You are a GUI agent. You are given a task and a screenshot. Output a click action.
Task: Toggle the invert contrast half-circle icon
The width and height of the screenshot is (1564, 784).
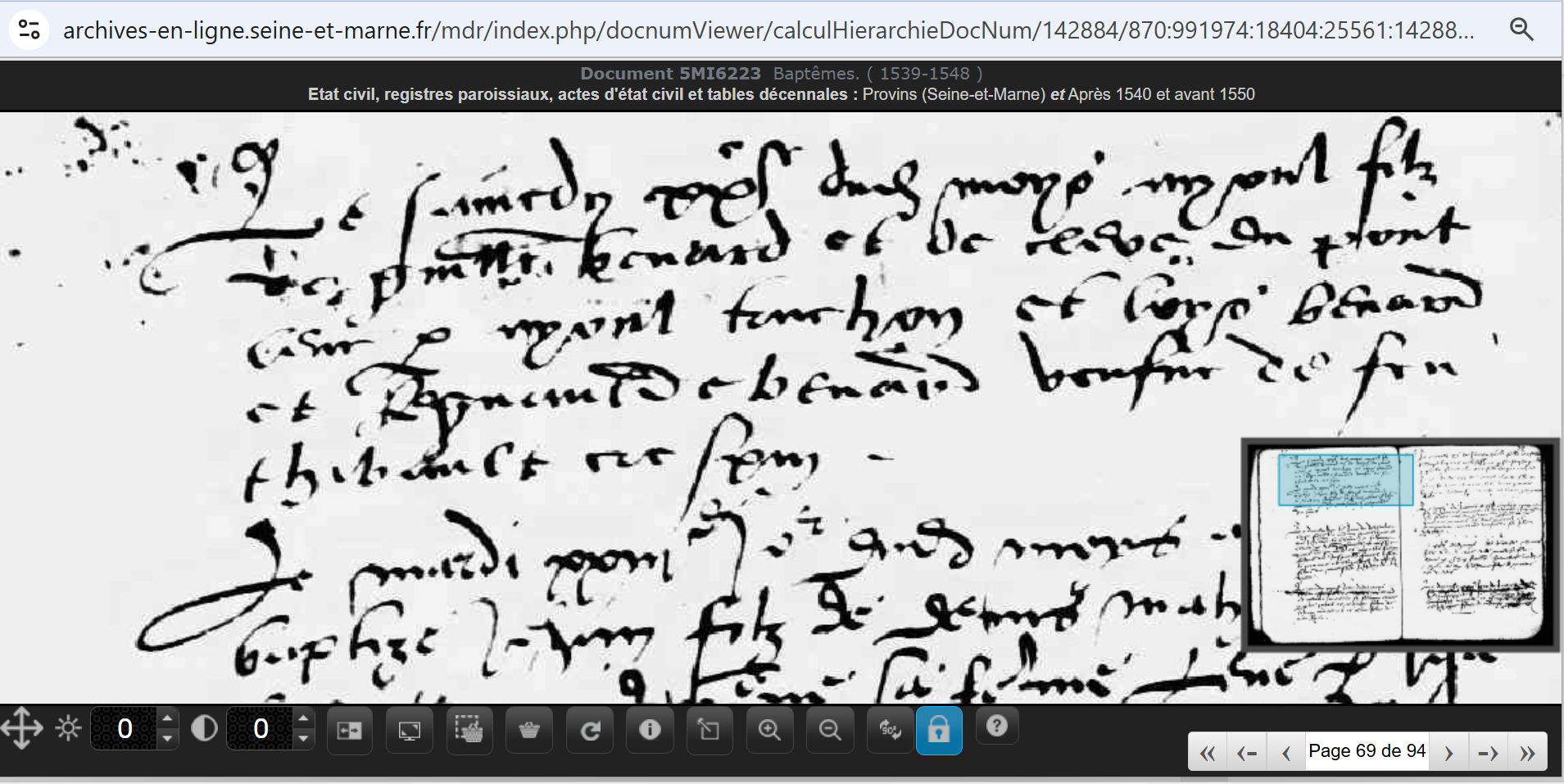(x=204, y=727)
